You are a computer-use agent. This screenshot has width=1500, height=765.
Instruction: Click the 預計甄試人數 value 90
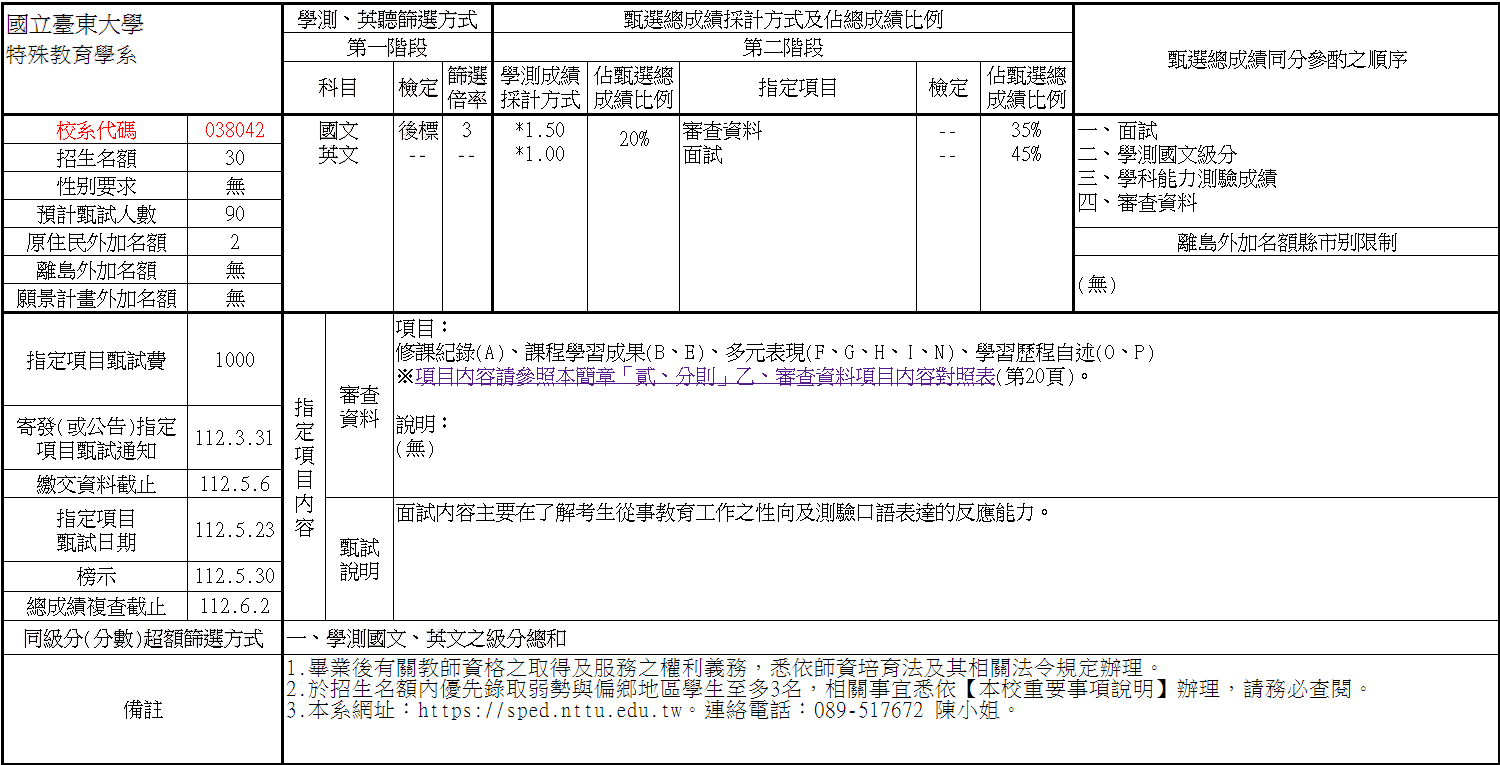pos(235,214)
